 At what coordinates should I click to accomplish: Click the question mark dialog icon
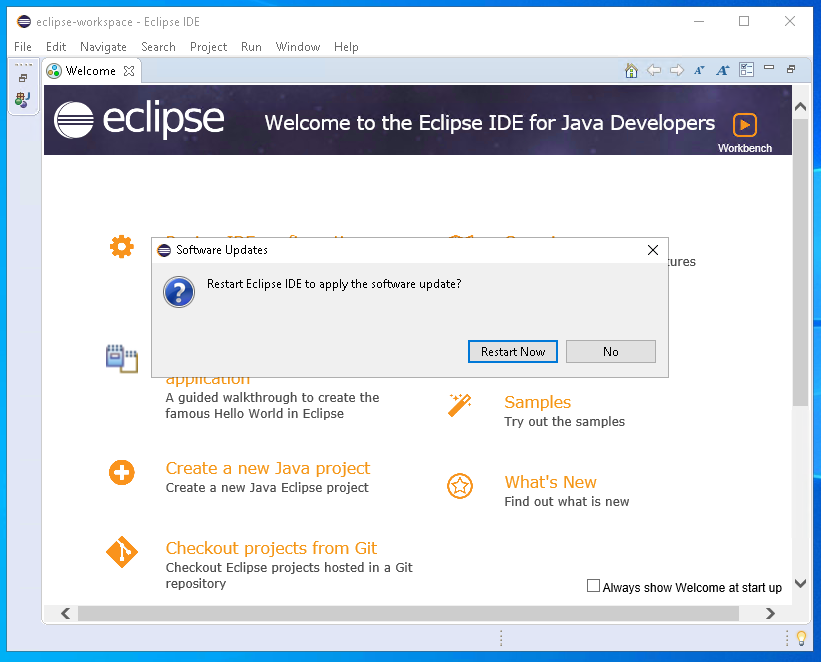point(179,292)
